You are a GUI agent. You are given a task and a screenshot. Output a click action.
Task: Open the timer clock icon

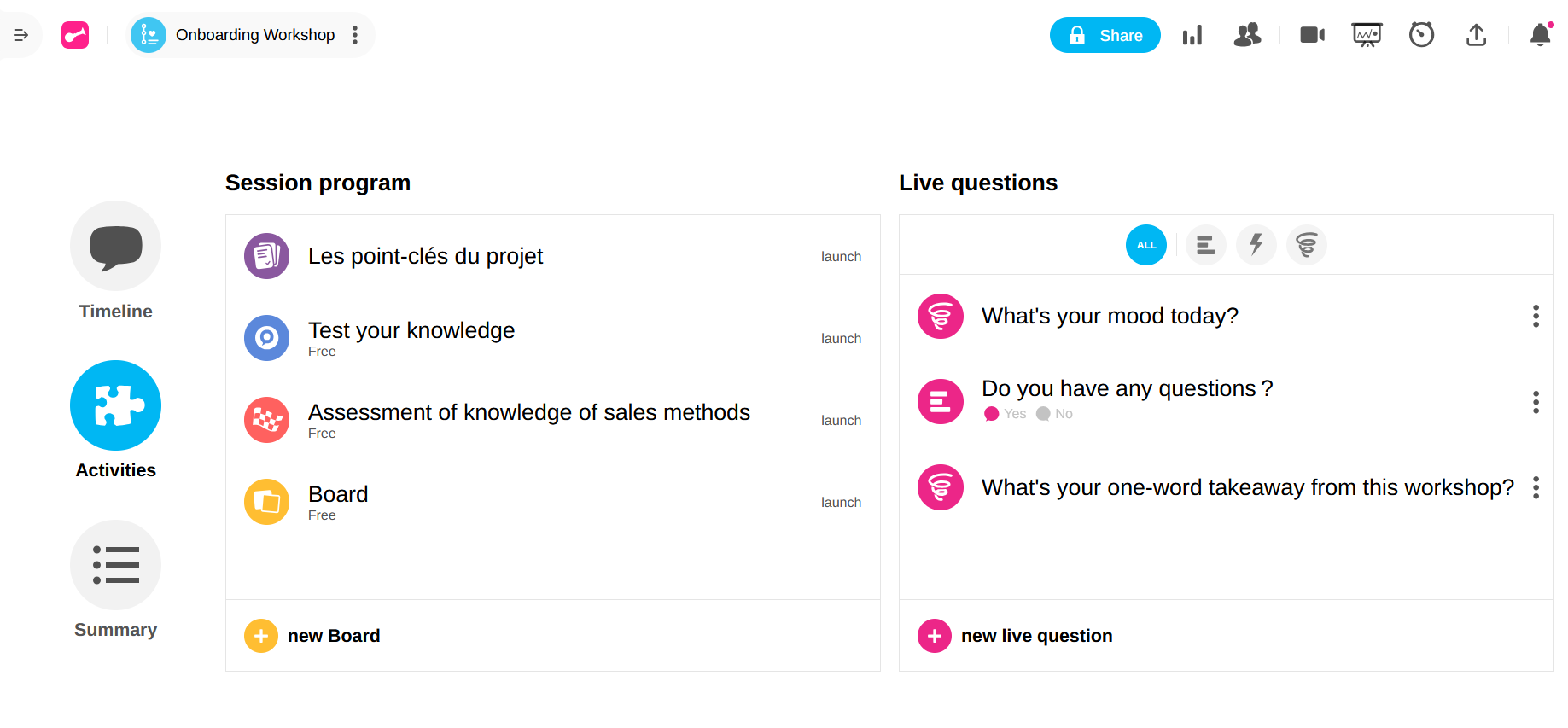(x=1421, y=35)
